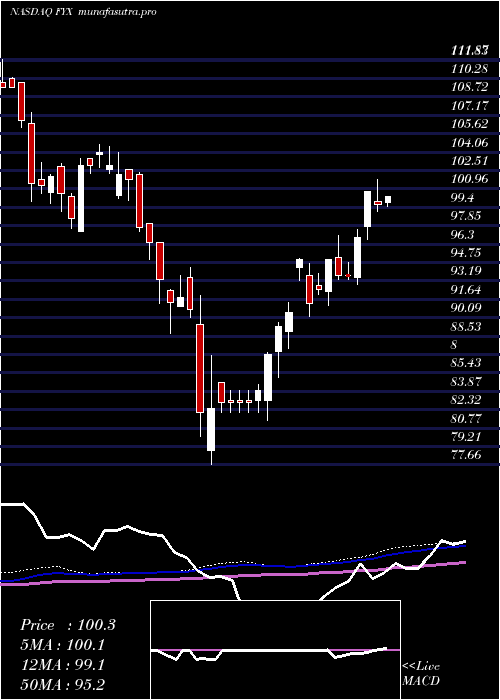Screen dimensions: 500x700
Task: Click the 12MA : 99.1 readout
Action: [62, 665]
